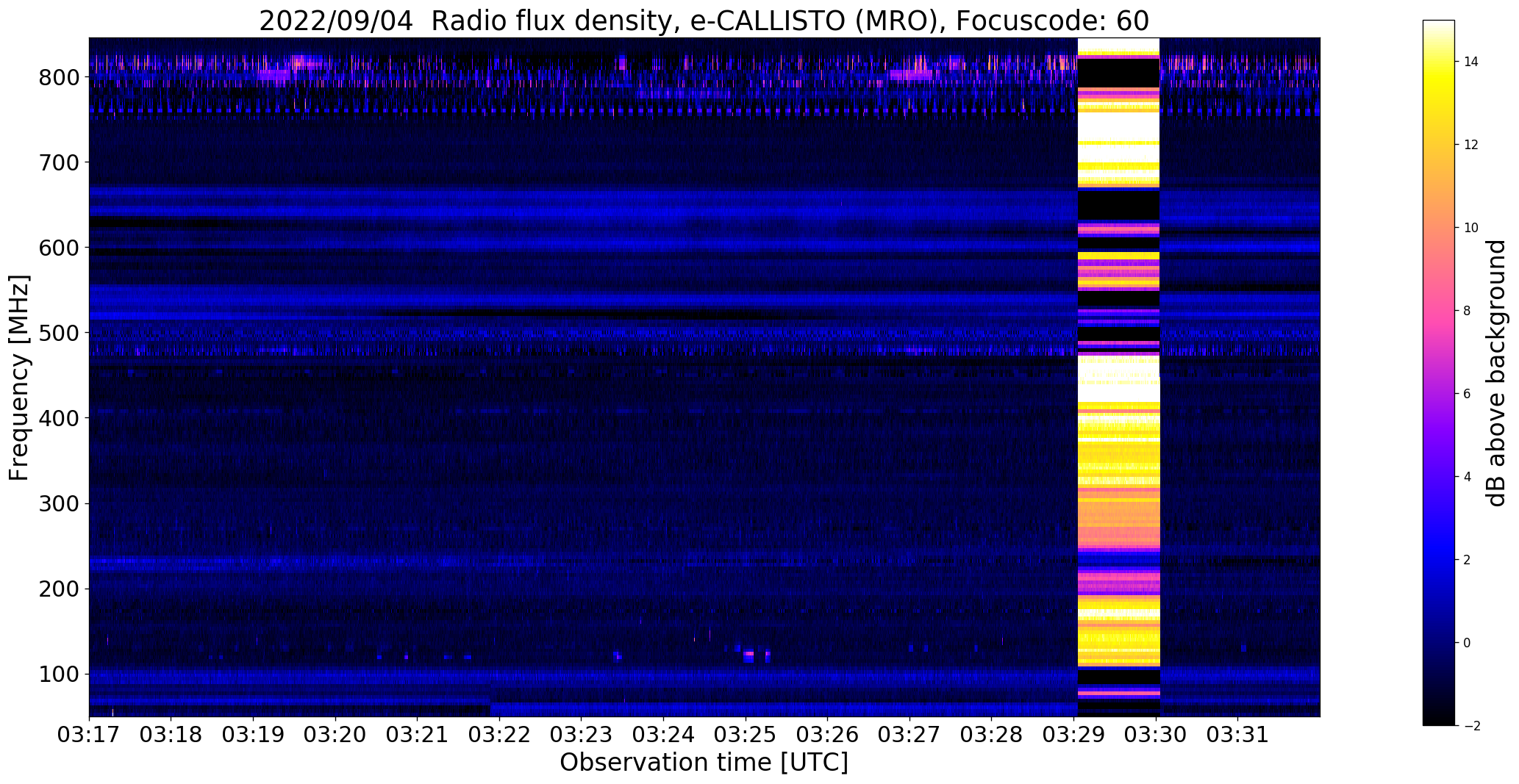Select the 500 frequency tick label
This screenshot has width=1519, height=784.
(60, 333)
